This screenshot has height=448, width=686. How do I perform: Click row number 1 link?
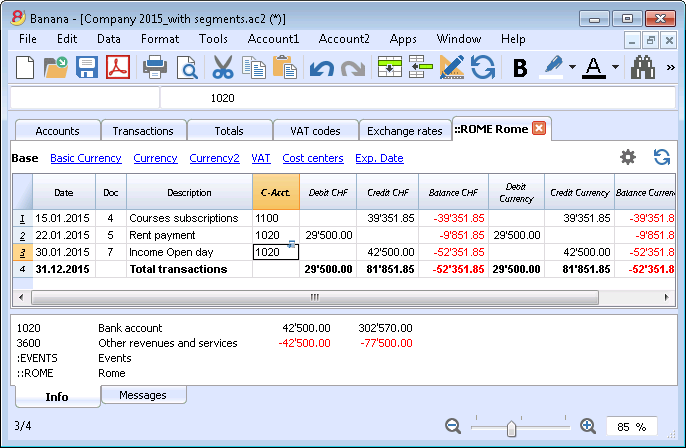[22, 218]
